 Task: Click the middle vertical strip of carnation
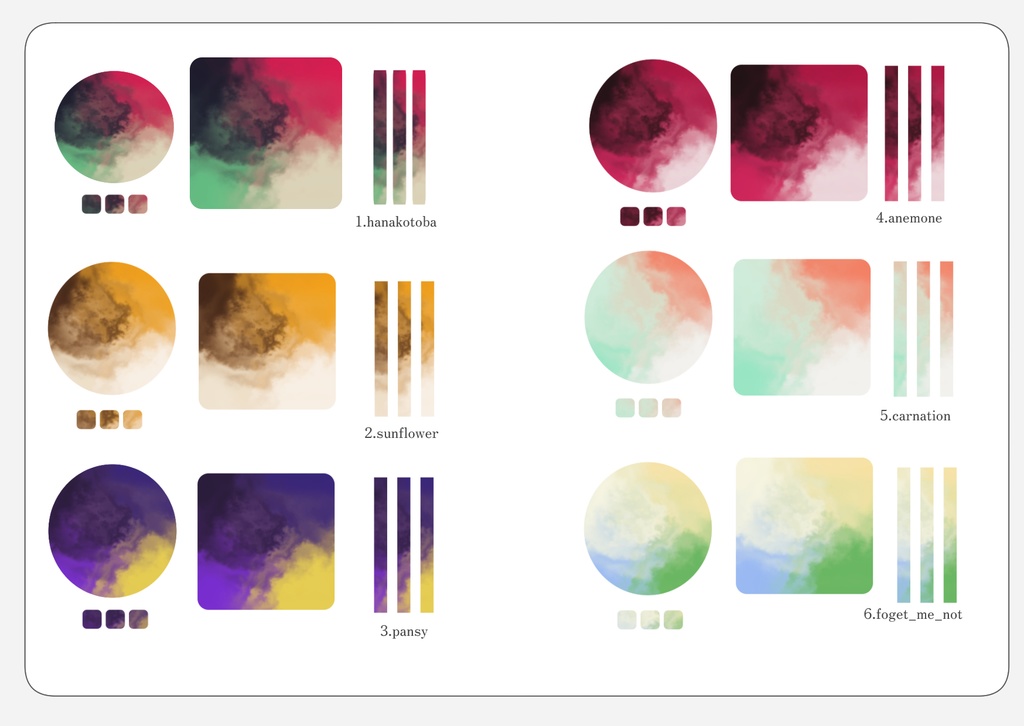click(x=923, y=329)
